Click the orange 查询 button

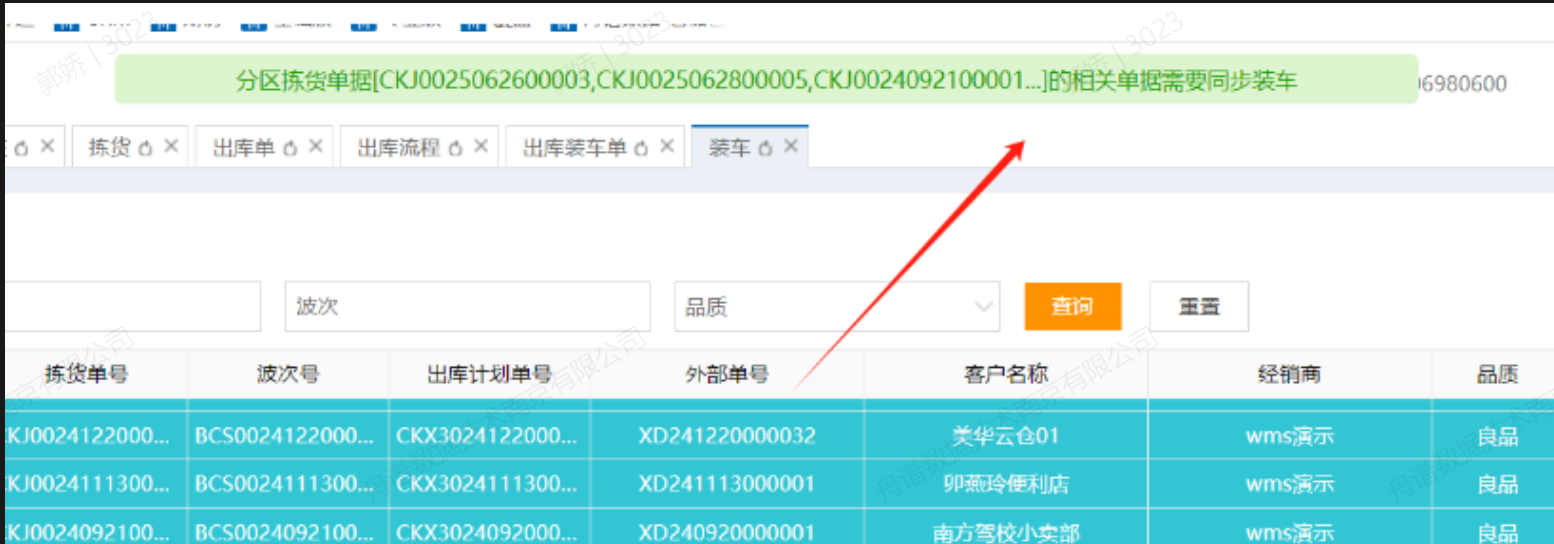click(1072, 307)
